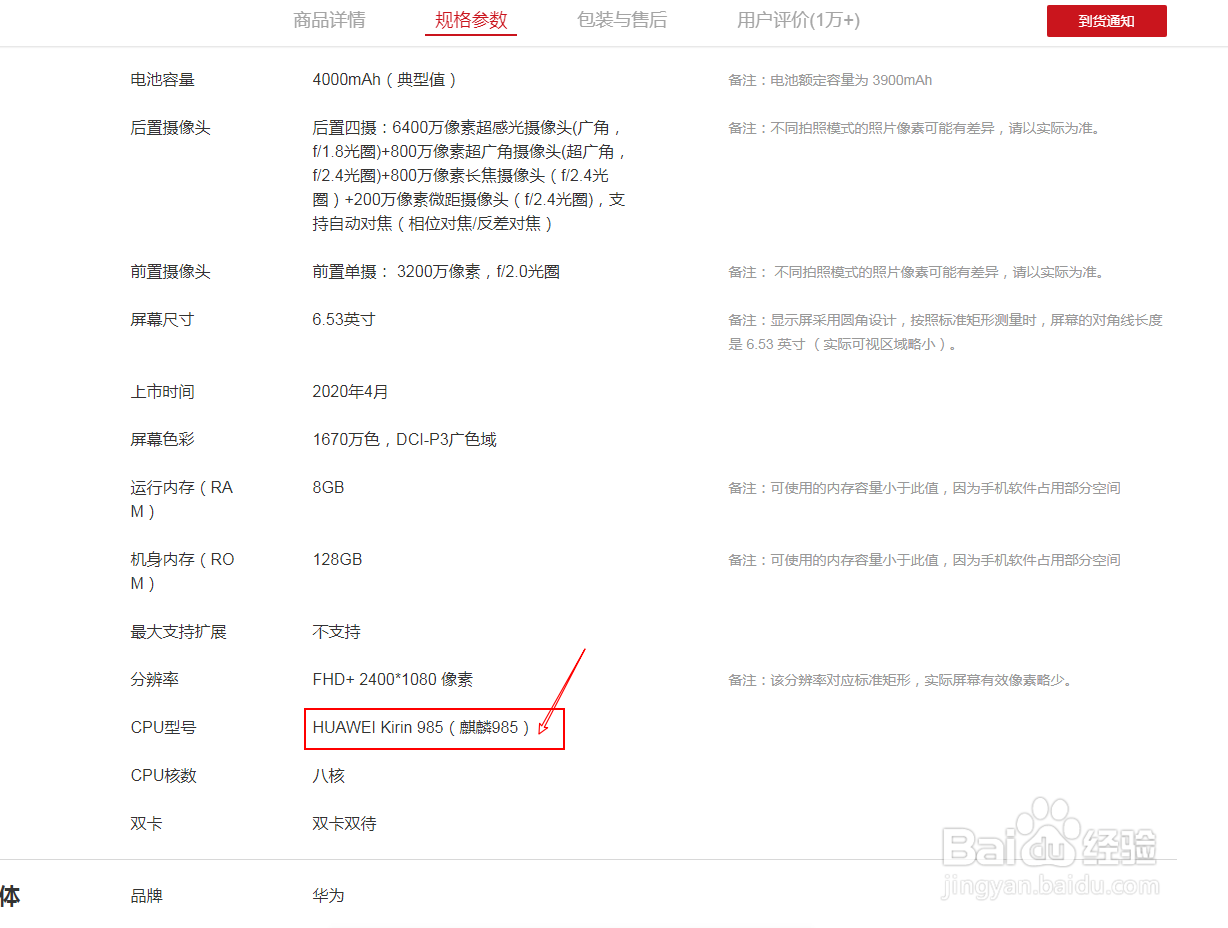This screenshot has height=928, width=1228.
Task: Select the 分辨率 label
Action: tap(155, 680)
